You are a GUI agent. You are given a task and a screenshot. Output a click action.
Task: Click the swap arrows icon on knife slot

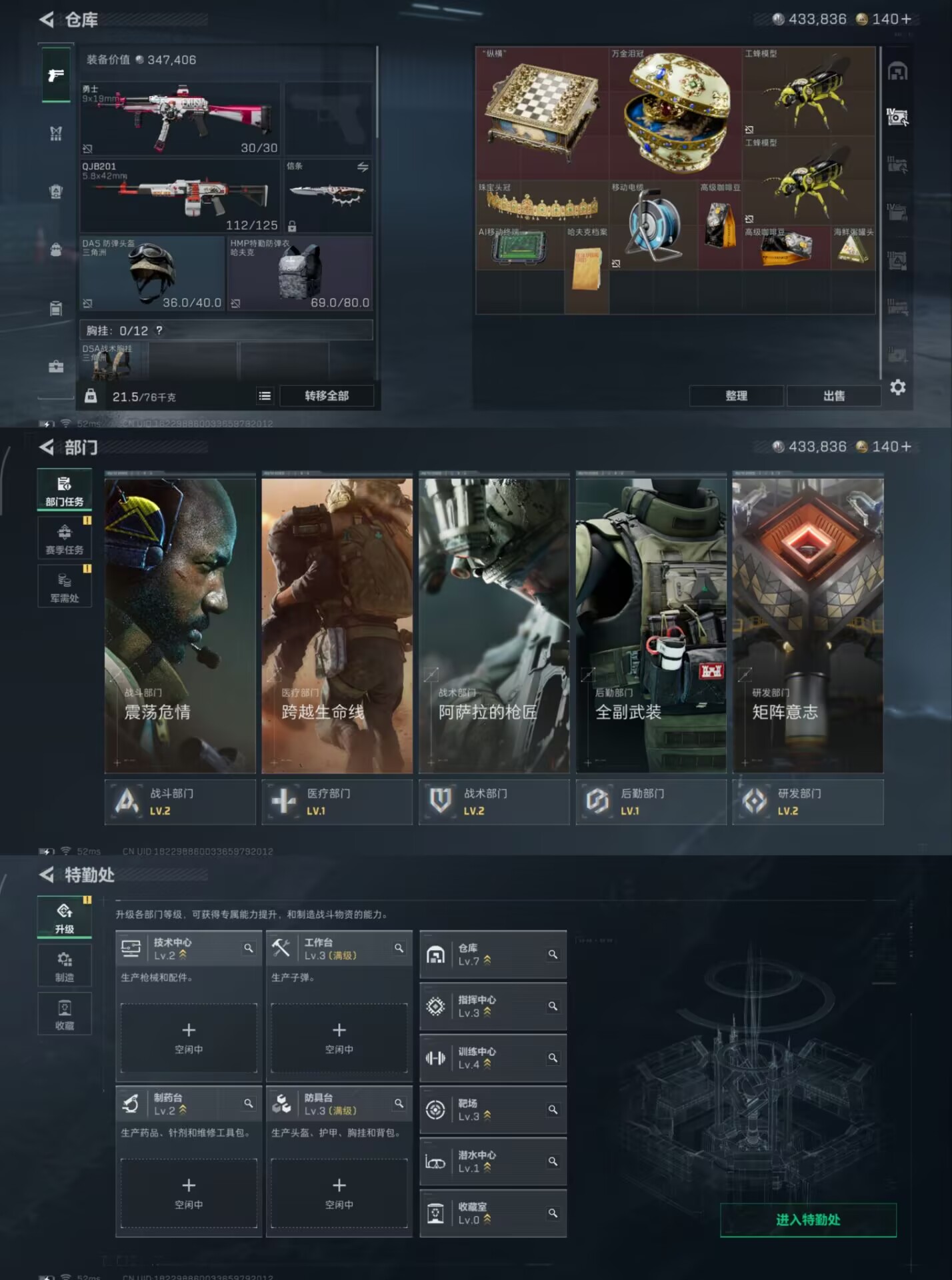(363, 167)
